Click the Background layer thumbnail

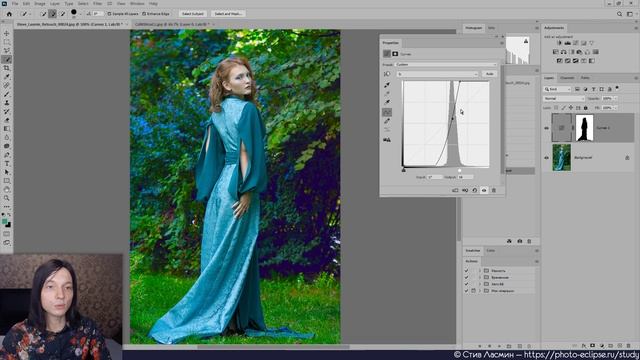click(x=562, y=158)
